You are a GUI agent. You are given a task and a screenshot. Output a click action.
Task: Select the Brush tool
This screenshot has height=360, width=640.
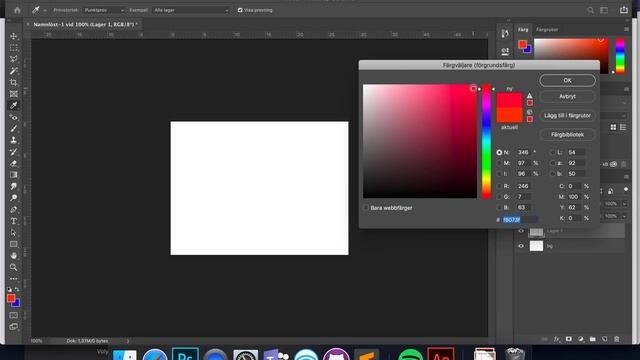[13, 129]
